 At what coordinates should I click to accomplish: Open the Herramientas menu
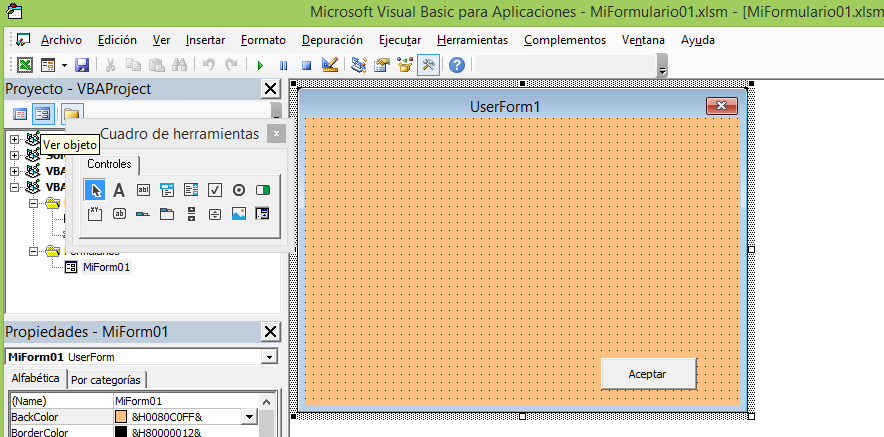[472, 40]
